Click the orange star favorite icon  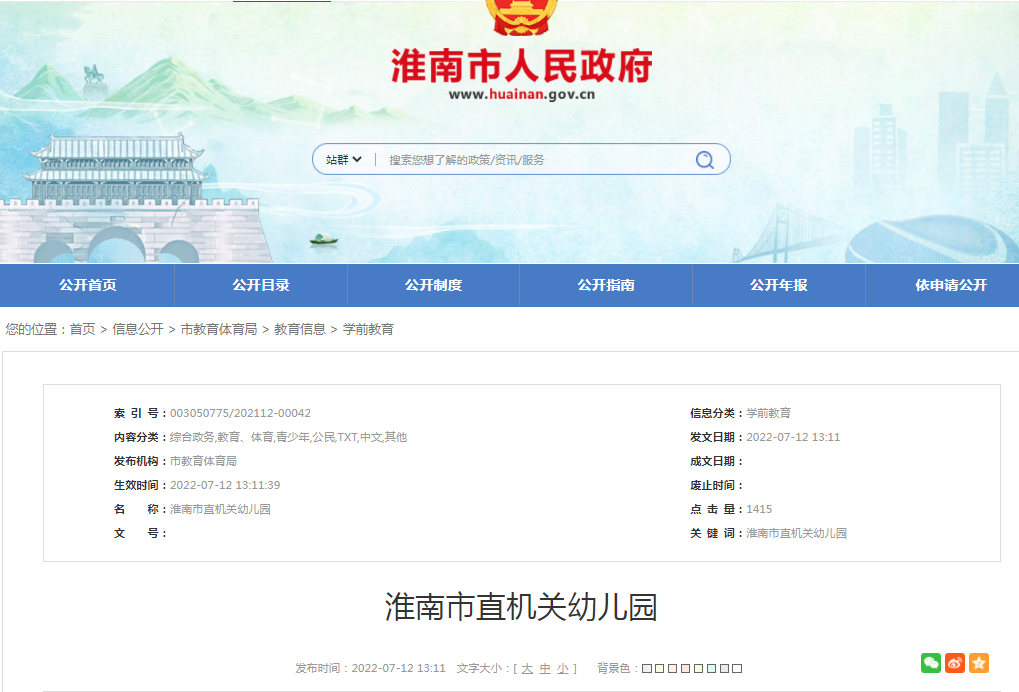click(979, 663)
